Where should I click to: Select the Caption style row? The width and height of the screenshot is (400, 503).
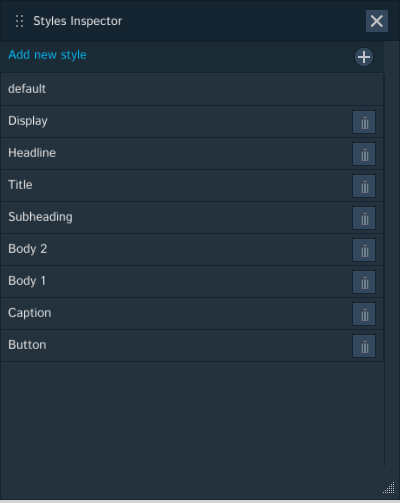(192, 313)
